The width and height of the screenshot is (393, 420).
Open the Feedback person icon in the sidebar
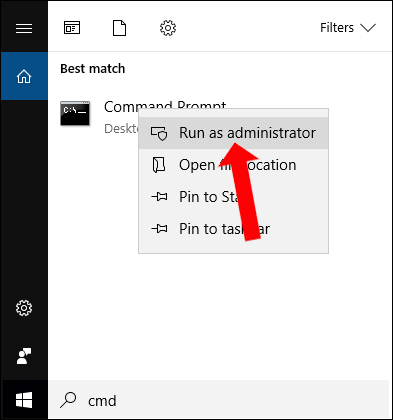tap(24, 356)
